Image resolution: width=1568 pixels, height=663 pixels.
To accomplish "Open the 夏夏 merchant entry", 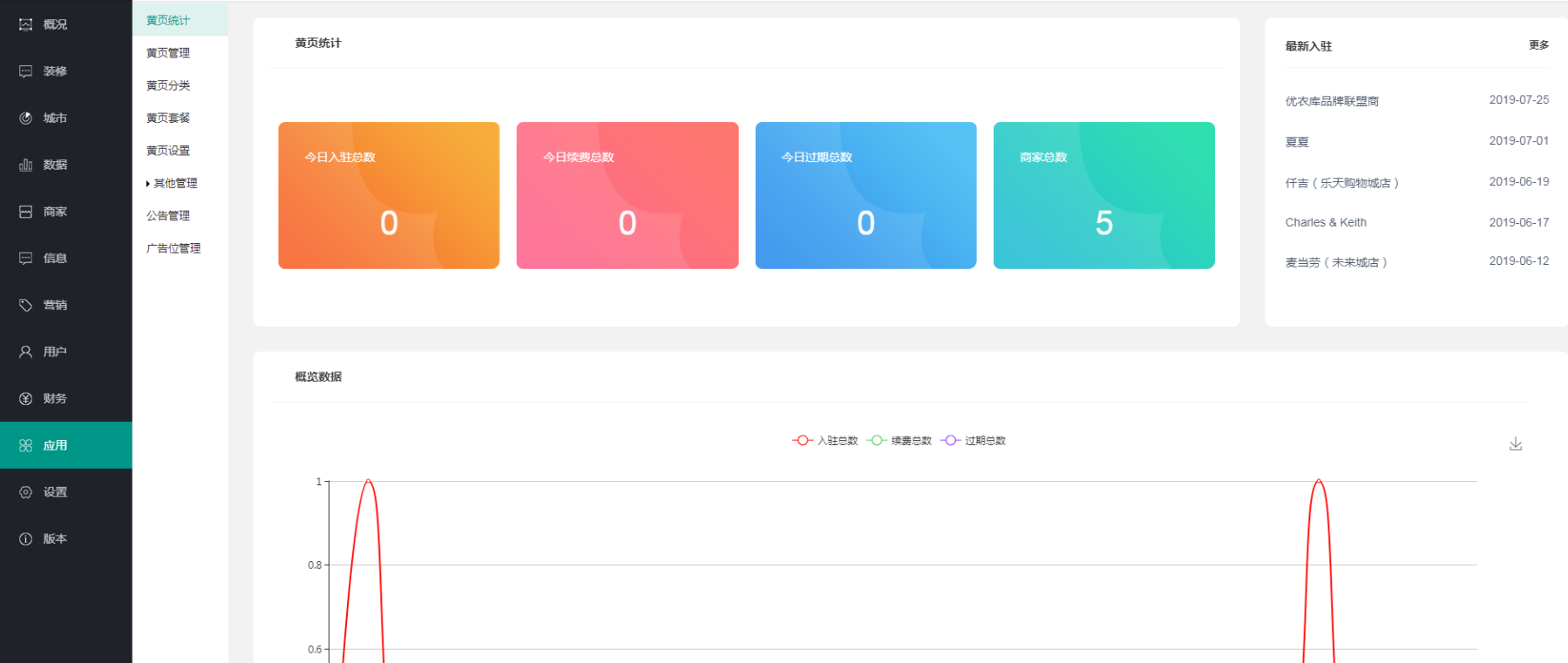I will tap(1297, 142).
